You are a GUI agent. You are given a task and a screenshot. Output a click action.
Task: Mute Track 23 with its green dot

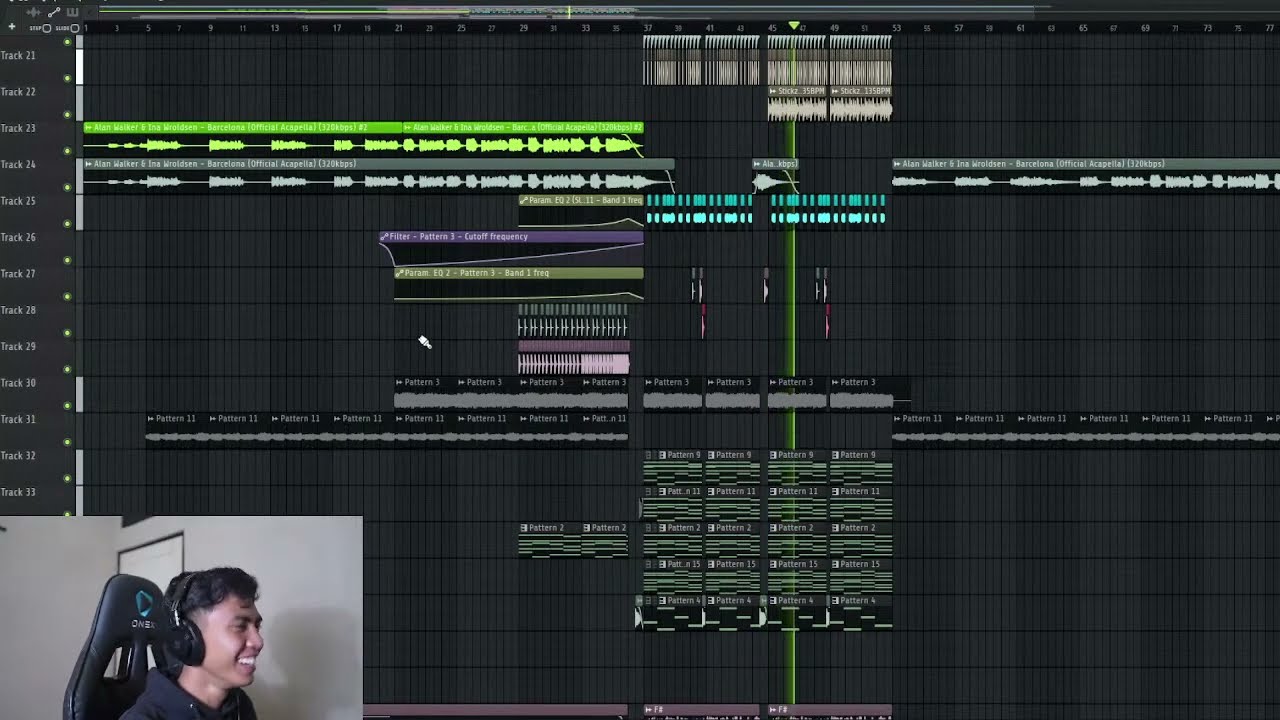click(68, 151)
